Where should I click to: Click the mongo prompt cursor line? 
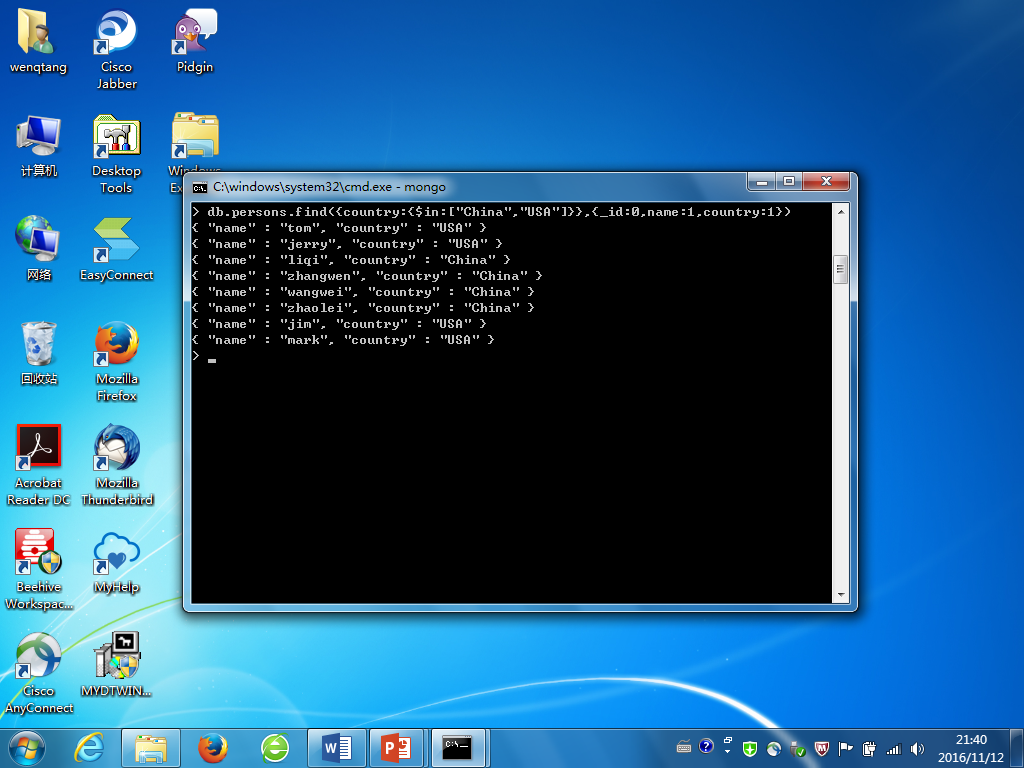pyautogui.click(x=204, y=357)
